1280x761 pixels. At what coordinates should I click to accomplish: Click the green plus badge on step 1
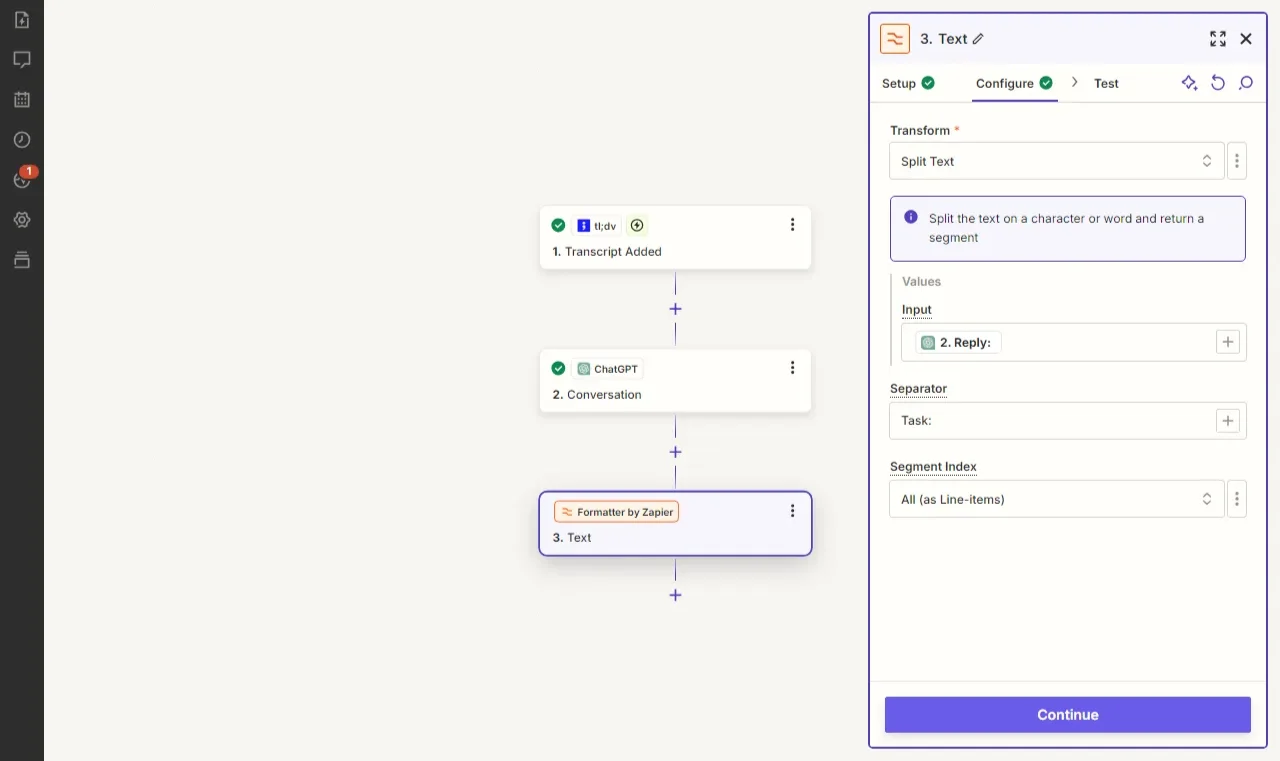(637, 226)
